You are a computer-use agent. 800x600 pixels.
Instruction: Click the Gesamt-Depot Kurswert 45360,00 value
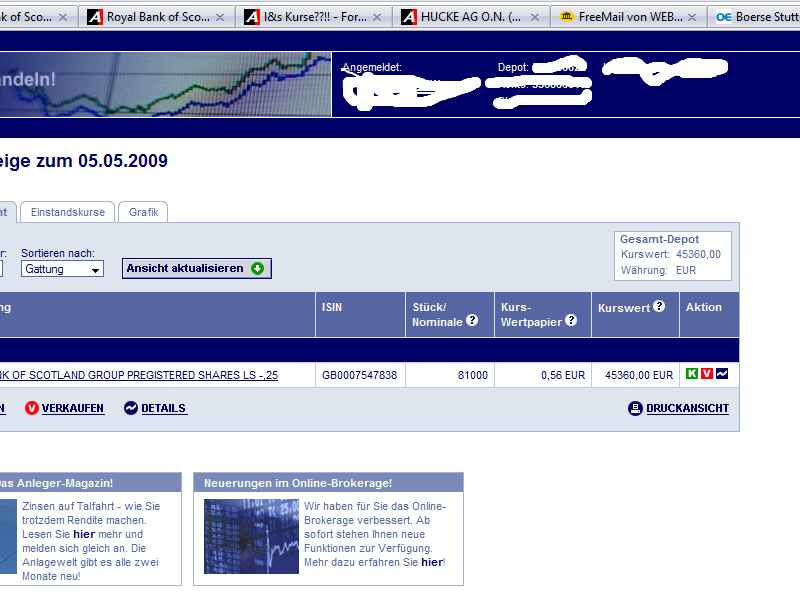(698, 254)
